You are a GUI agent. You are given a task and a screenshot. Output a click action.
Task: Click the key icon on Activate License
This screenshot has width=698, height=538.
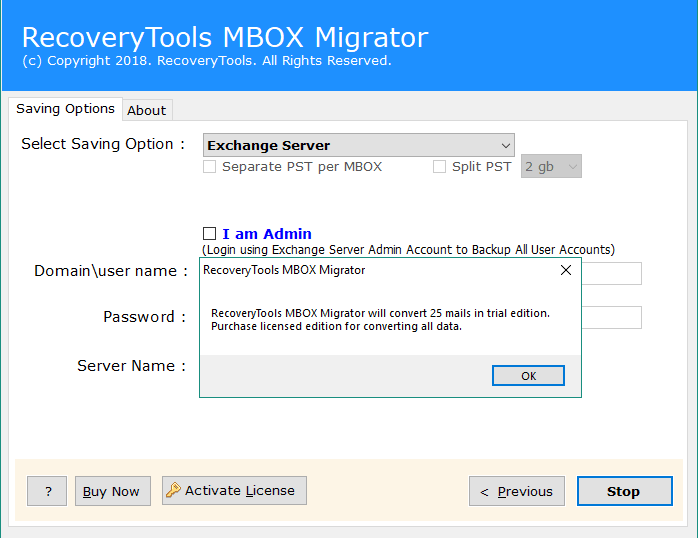[x=173, y=490]
